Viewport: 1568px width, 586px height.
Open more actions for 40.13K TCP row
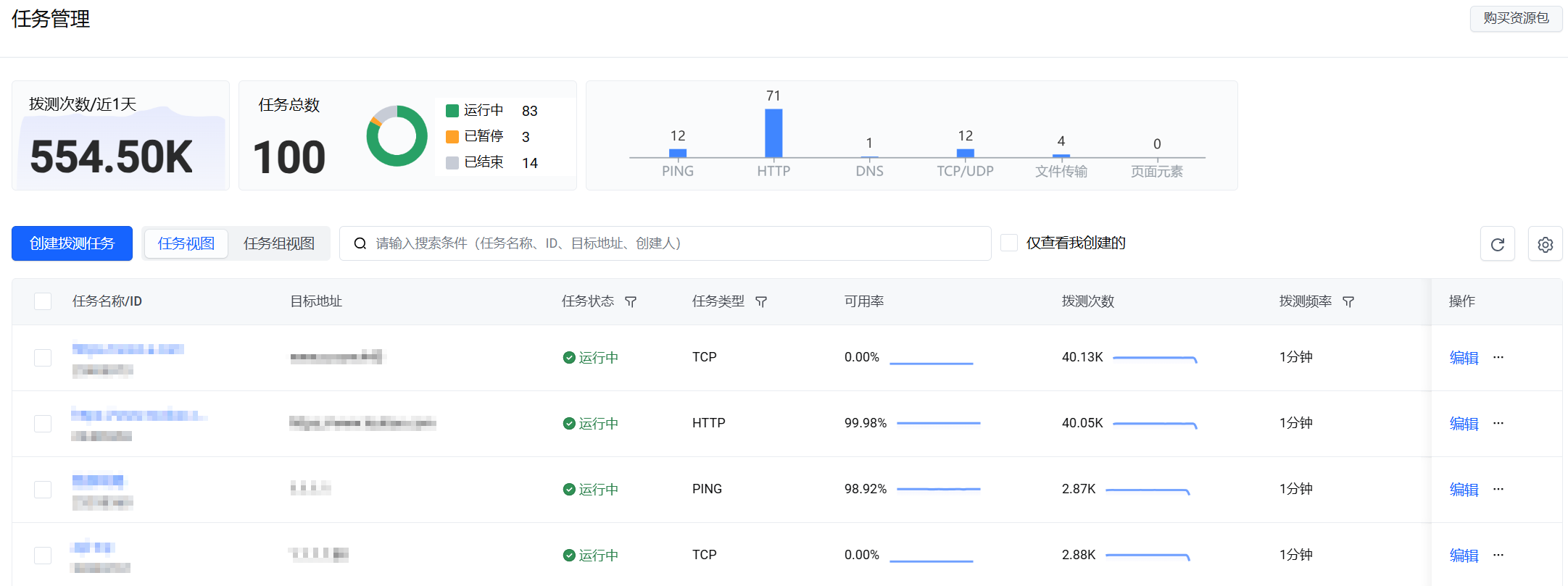click(1498, 357)
